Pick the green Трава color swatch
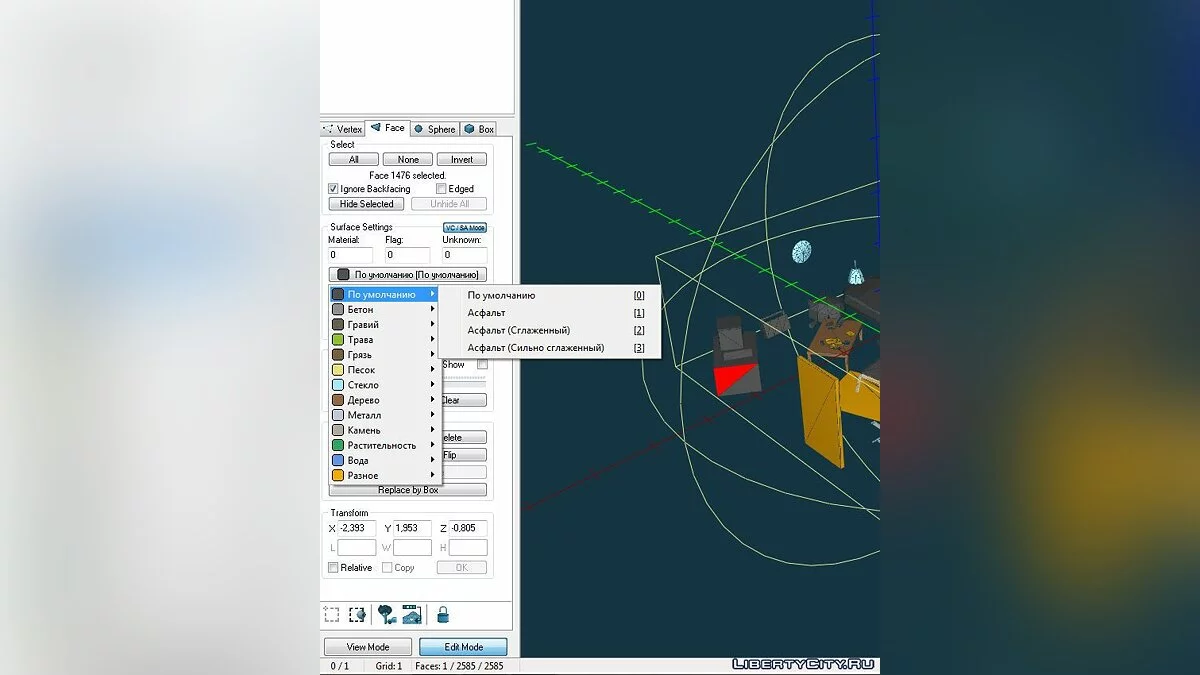This screenshot has height=675, width=1200. pos(338,340)
